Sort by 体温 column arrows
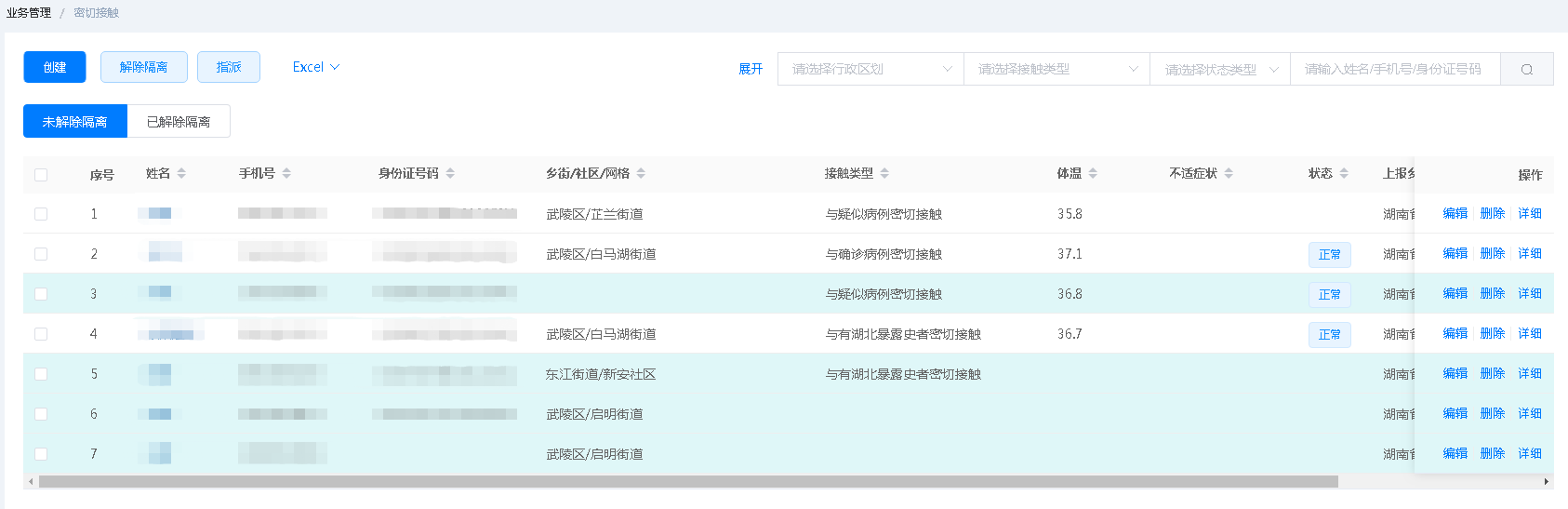This screenshot has height=509, width=1568. pyautogui.click(x=1093, y=173)
